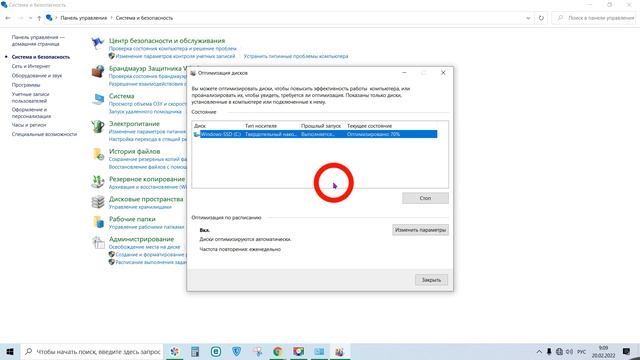The width and height of the screenshot is (640, 360).
Task: Open the Электропитание link
Action: (134, 124)
